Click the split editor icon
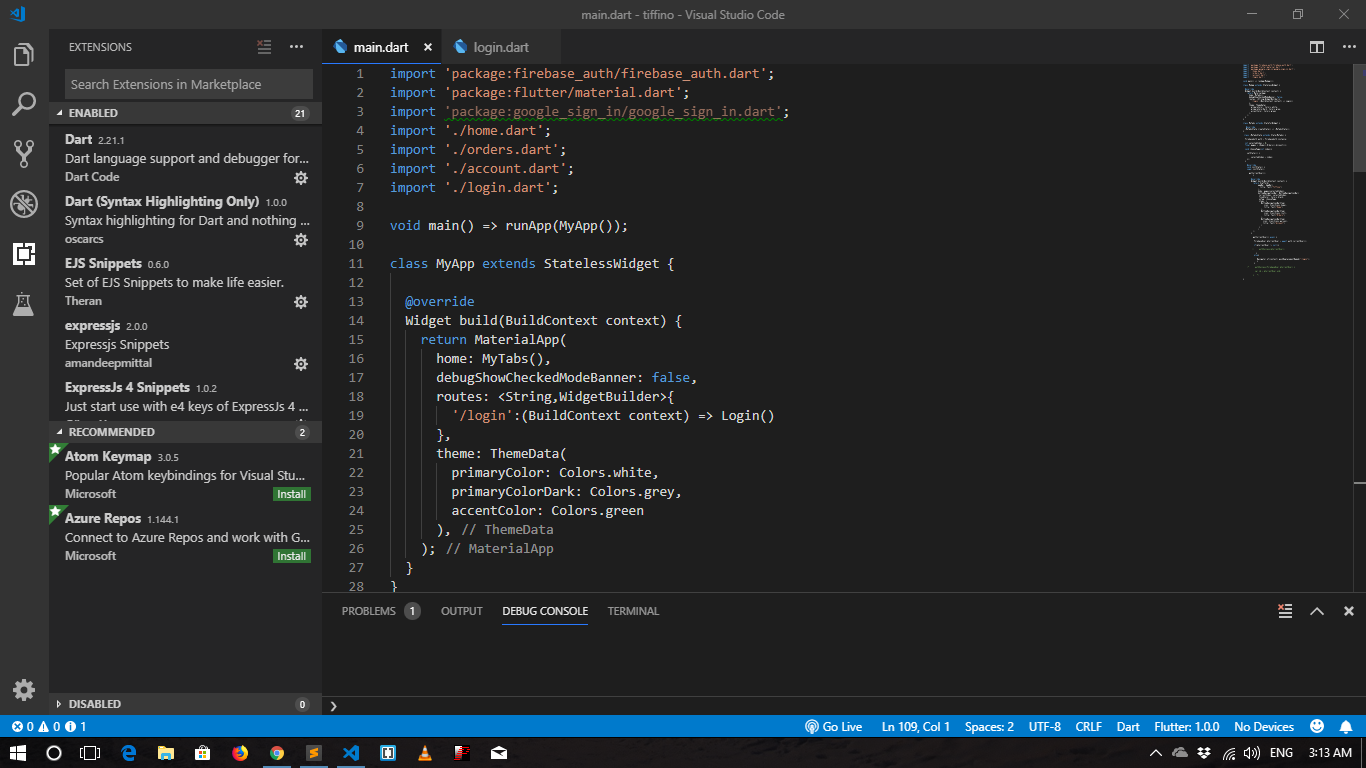The width and height of the screenshot is (1366, 768). 1317,47
